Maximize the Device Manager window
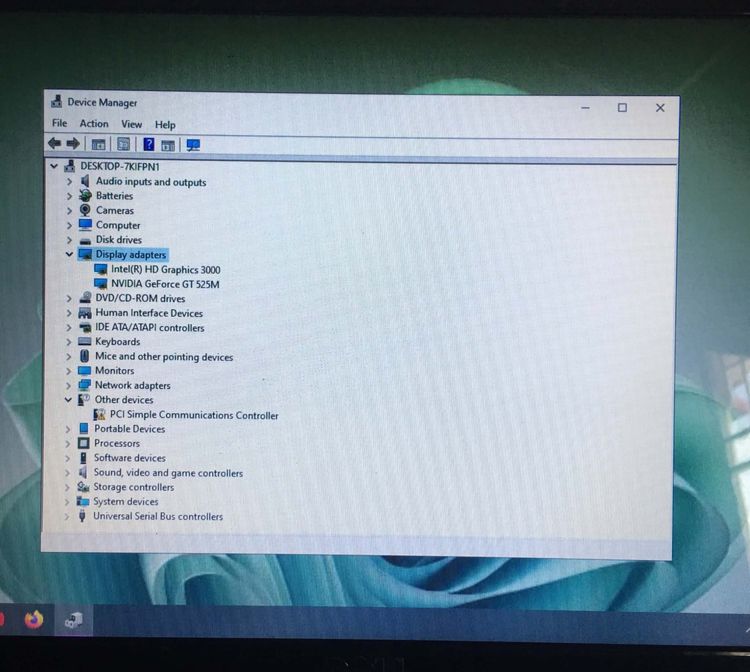This screenshot has height=672, width=750. [x=622, y=108]
